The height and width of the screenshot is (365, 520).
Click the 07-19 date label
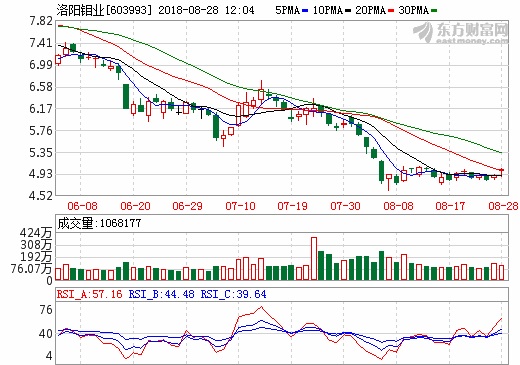tap(292, 206)
